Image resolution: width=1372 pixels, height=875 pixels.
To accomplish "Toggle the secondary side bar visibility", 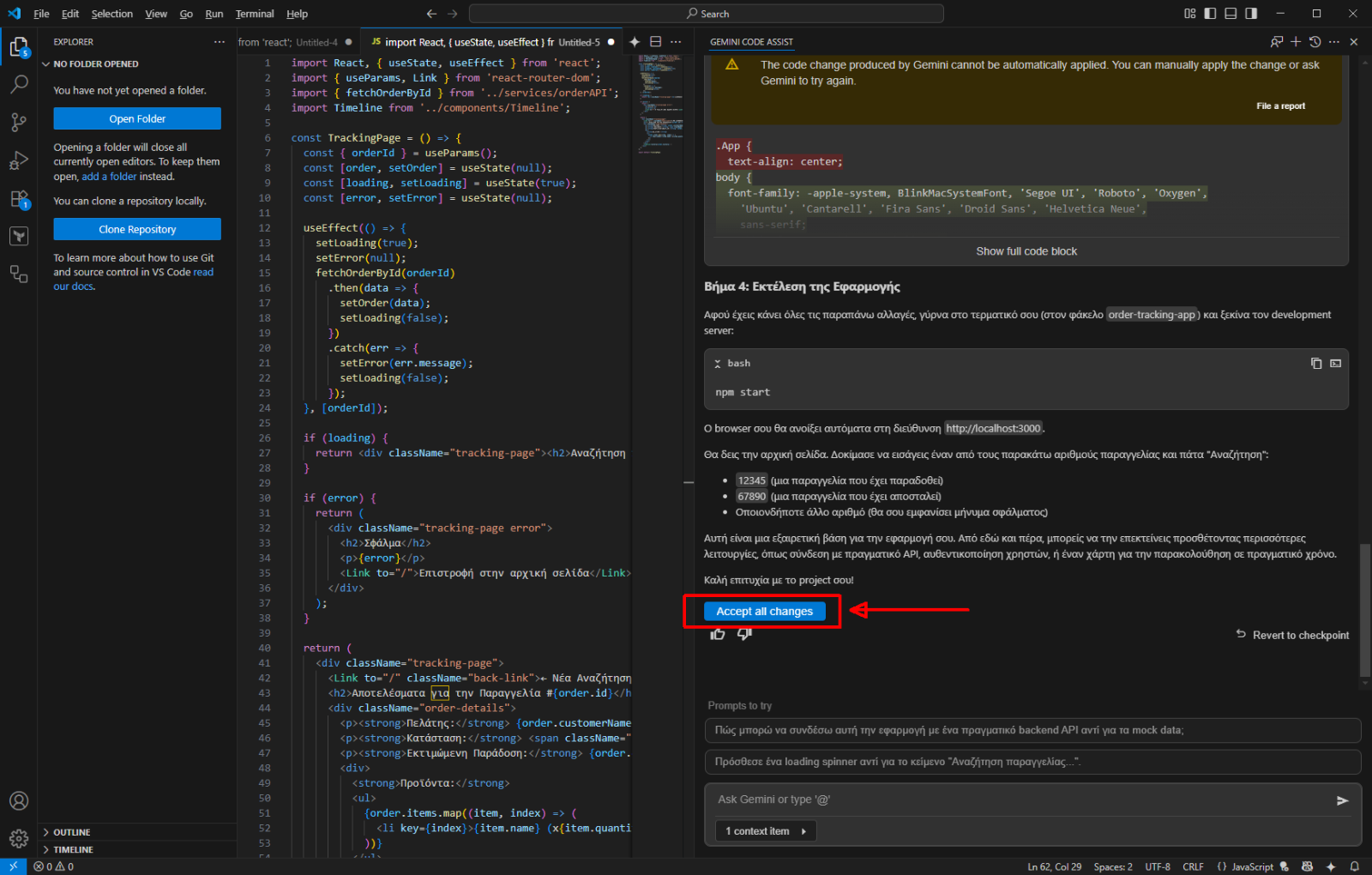I will [1251, 14].
